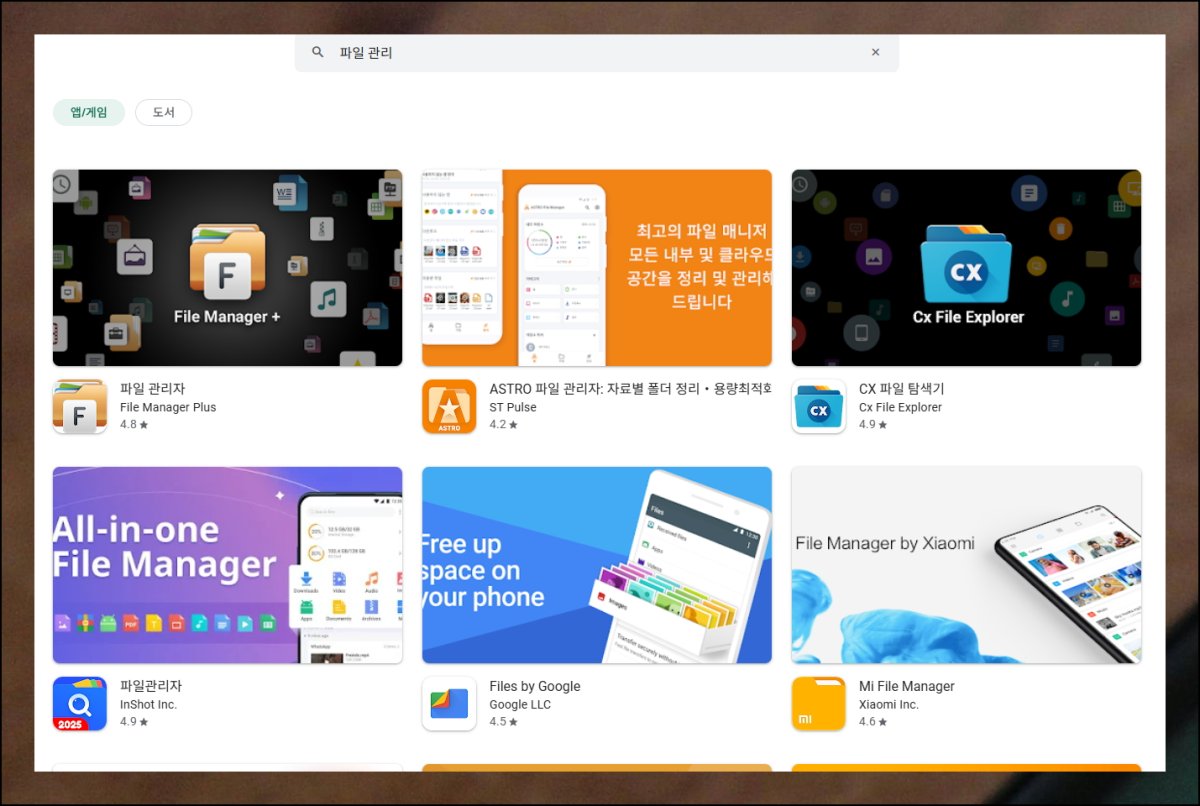Click the CX File Explorer app icon
Image resolution: width=1200 pixels, height=806 pixels.
pos(818,406)
